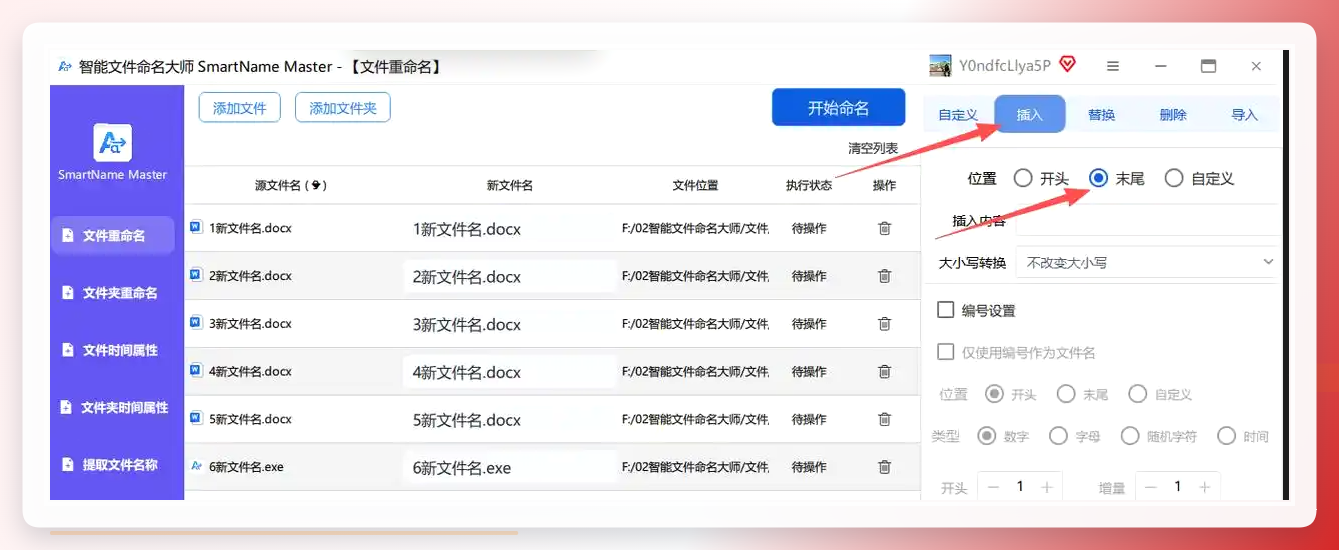Switch to the 删除 tab
The image size is (1339, 550).
(1173, 115)
